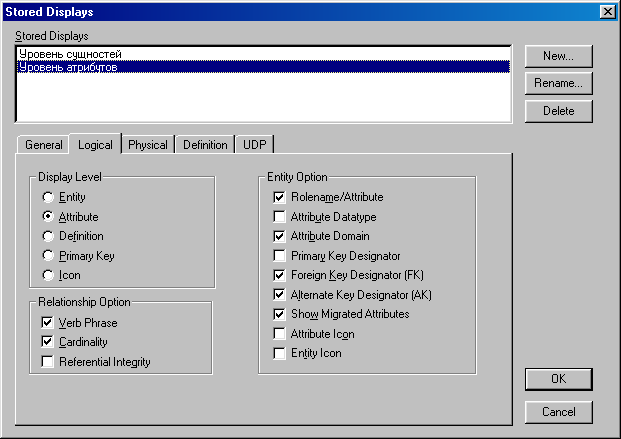The image size is (621, 439).
Task: Enable the Referential Integrity checkbox
Action: [47, 361]
